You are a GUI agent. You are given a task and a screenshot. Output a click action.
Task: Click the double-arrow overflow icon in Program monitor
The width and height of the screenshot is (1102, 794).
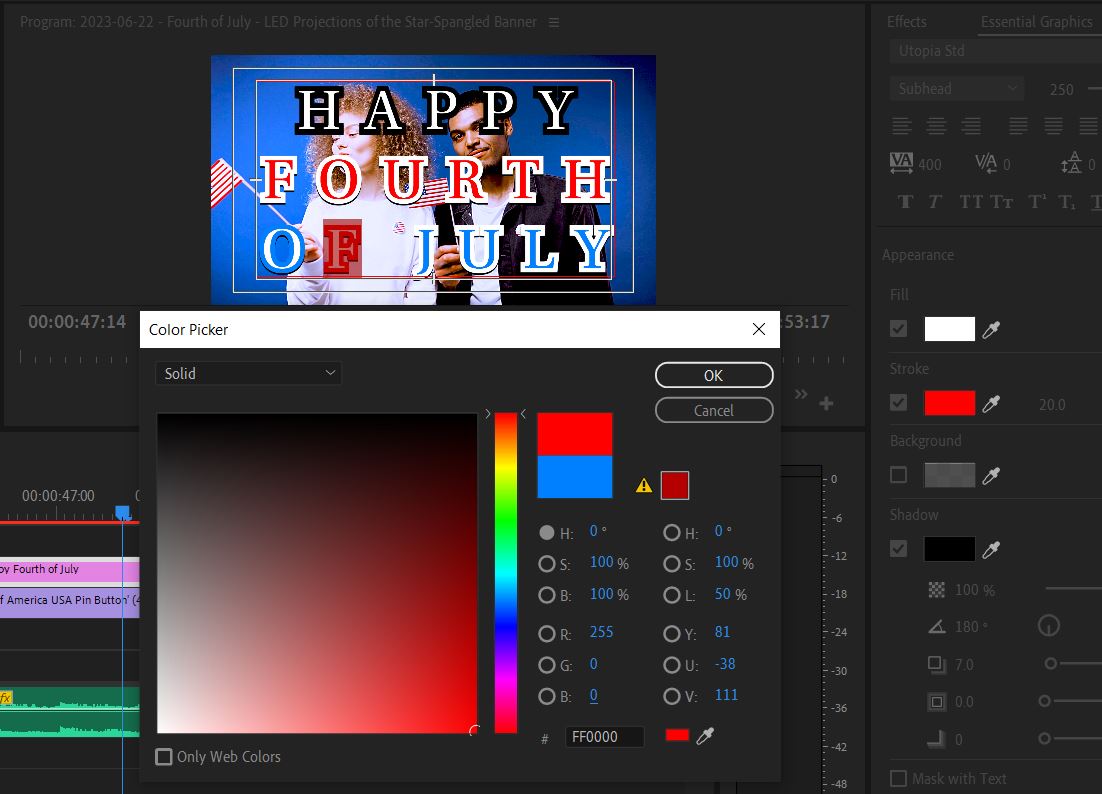[x=801, y=394]
